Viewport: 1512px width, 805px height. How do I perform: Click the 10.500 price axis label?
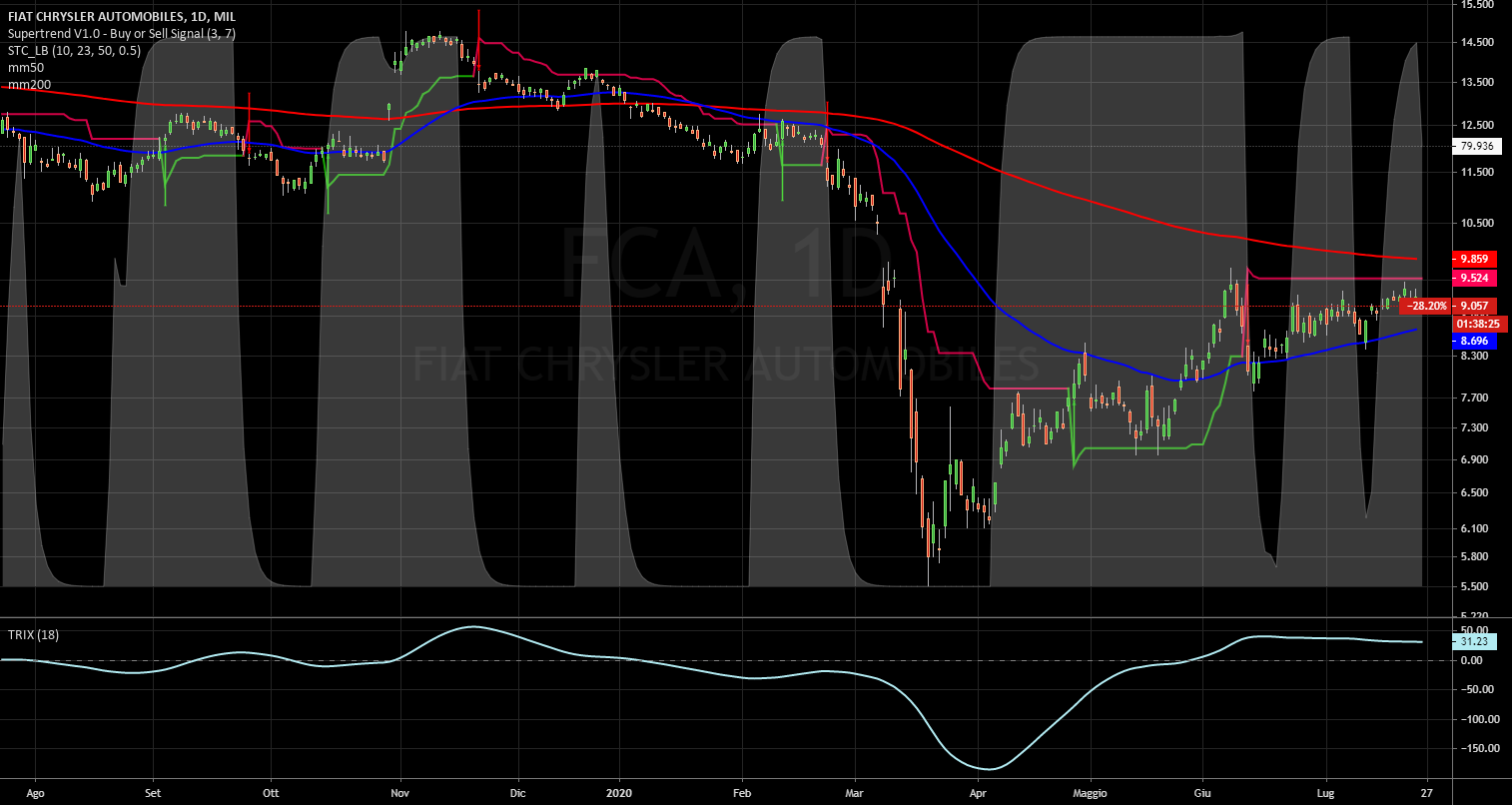click(1476, 224)
